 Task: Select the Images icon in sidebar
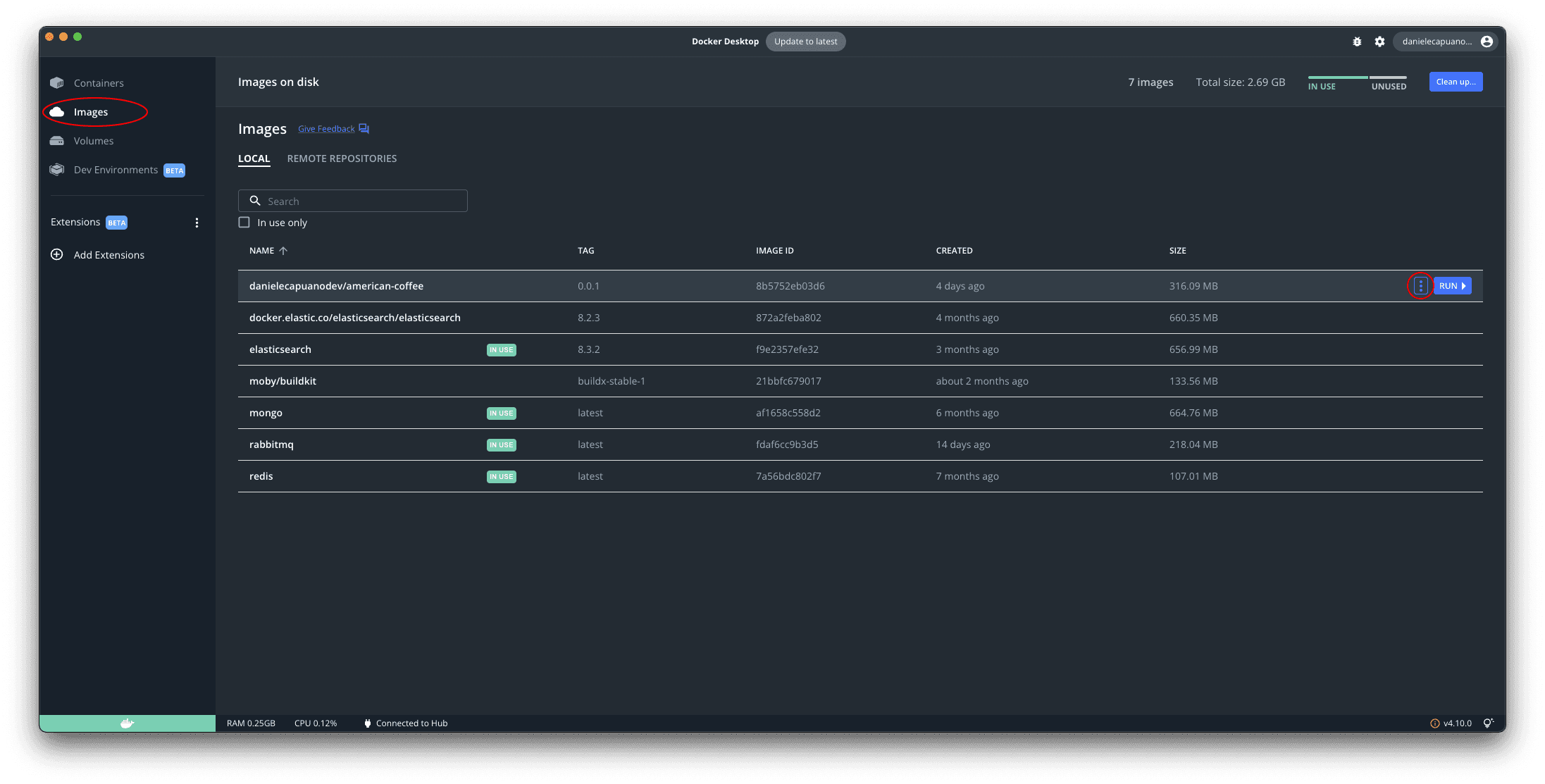coord(56,111)
